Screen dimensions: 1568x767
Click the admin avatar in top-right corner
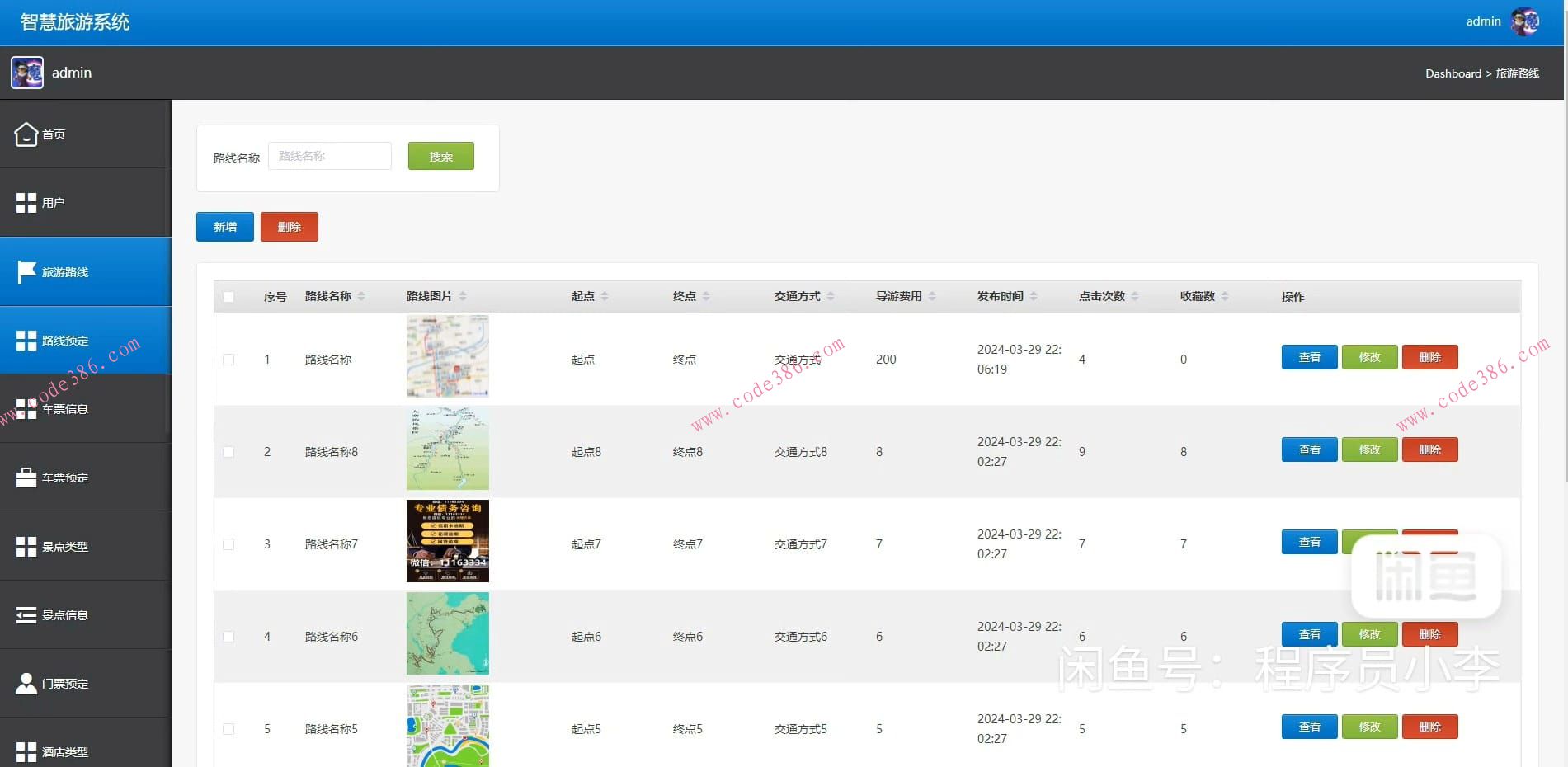coord(1524,21)
